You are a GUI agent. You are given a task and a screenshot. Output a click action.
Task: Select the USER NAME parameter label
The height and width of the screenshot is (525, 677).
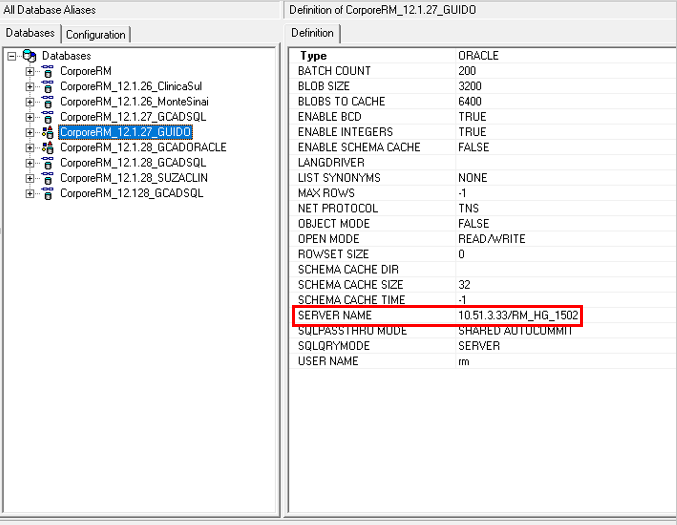pos(328,361)
